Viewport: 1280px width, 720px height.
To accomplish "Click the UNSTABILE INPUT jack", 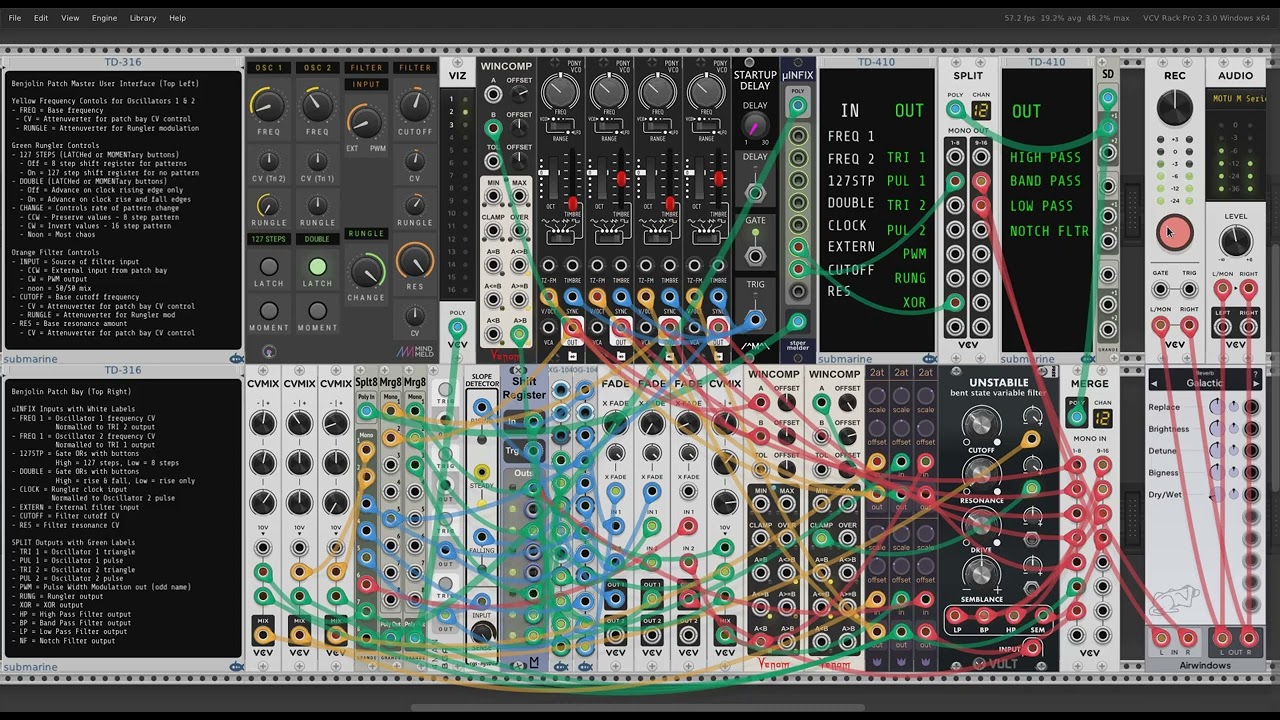I will 1030,648.
